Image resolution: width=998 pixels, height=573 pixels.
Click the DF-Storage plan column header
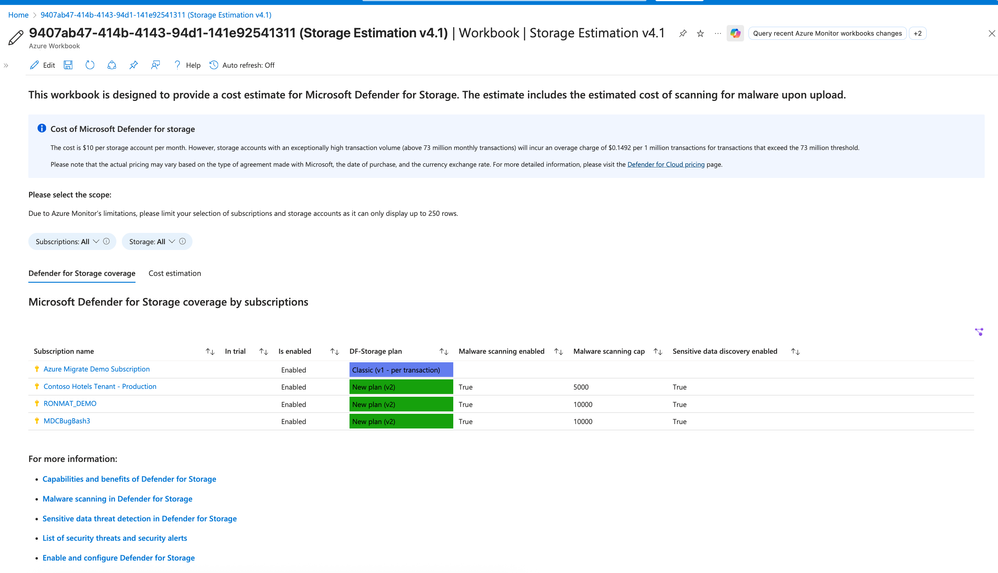pyautogui.click(x=376, y=351)
